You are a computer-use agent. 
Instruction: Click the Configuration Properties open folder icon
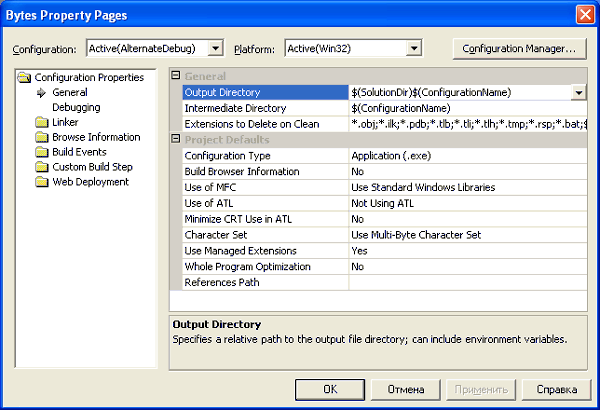click(26, 77)
